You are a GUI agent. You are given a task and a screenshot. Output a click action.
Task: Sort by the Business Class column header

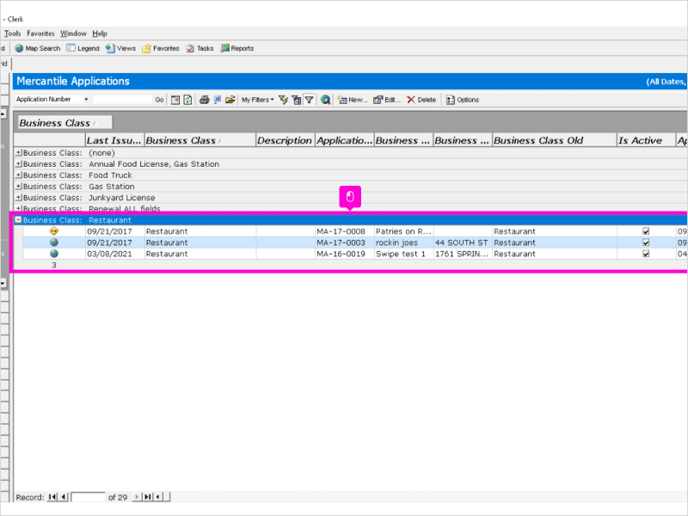(x=200, y=140)
